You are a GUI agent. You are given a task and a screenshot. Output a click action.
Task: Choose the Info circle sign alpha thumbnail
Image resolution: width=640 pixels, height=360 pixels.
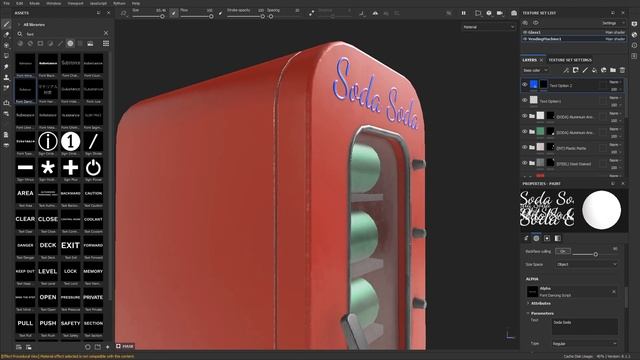point(48,142)
